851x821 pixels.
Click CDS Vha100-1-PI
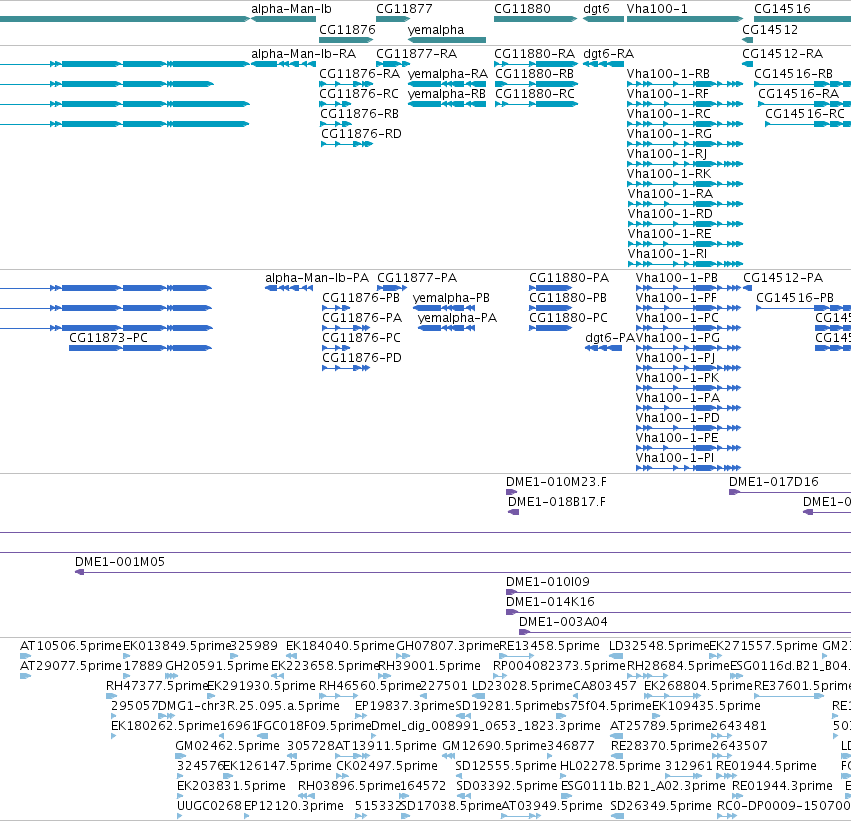675,459
